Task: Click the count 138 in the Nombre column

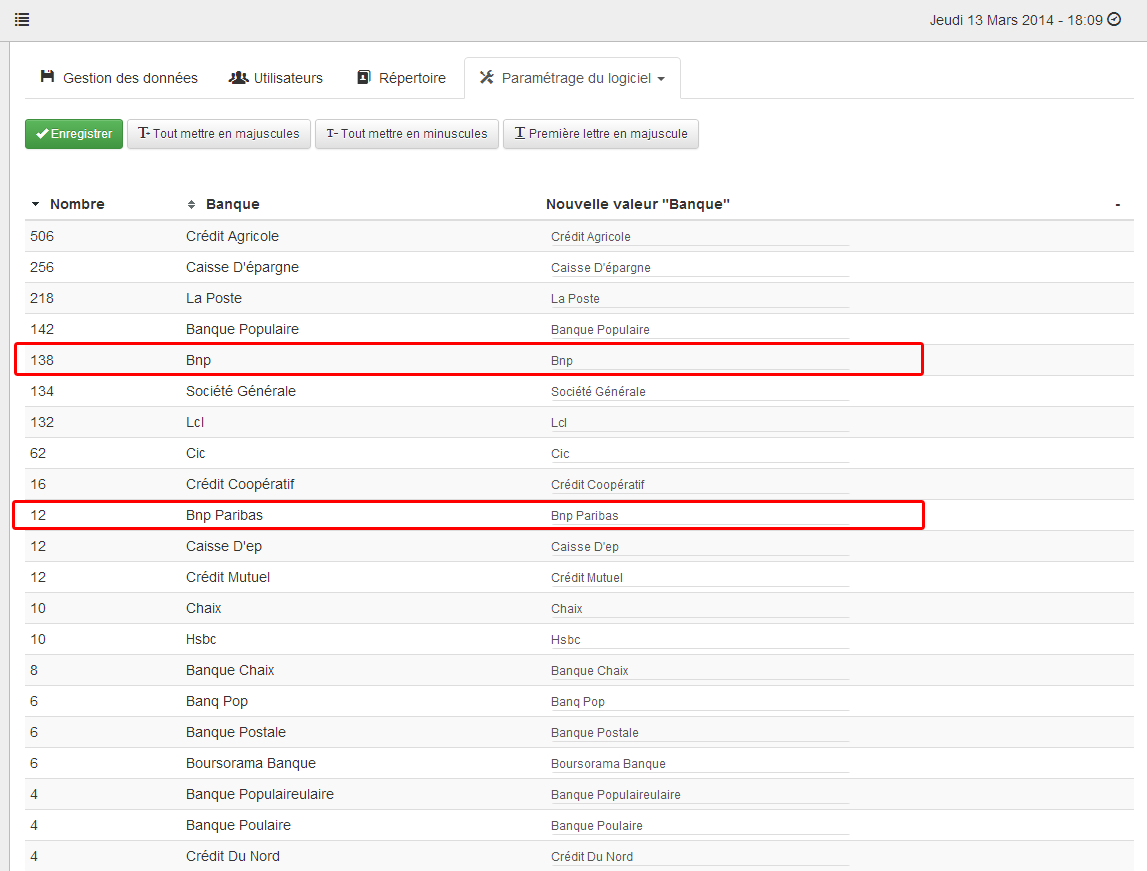Action: coord(42,360)
